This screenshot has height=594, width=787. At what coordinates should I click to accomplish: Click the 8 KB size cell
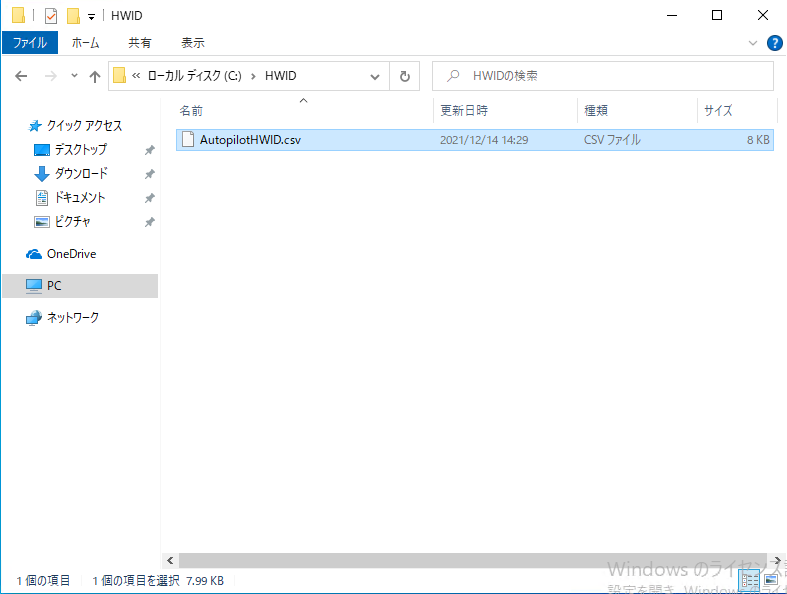pyautogui.click(x=758, y=140)
